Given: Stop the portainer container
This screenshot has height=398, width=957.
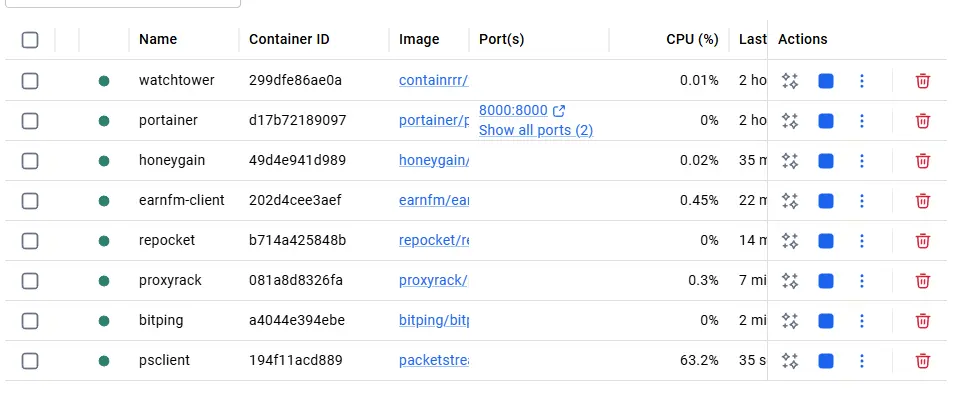Looking at the screenshot, I should click(826, 121).
